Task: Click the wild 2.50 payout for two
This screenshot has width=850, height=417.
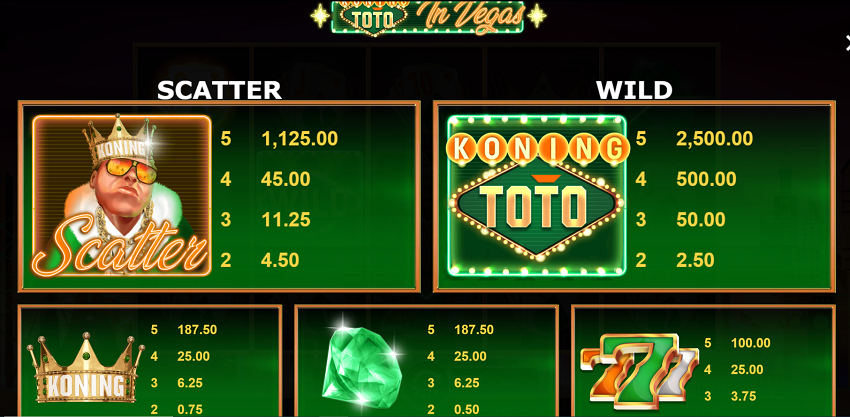Action: click(x=694, y=260)
